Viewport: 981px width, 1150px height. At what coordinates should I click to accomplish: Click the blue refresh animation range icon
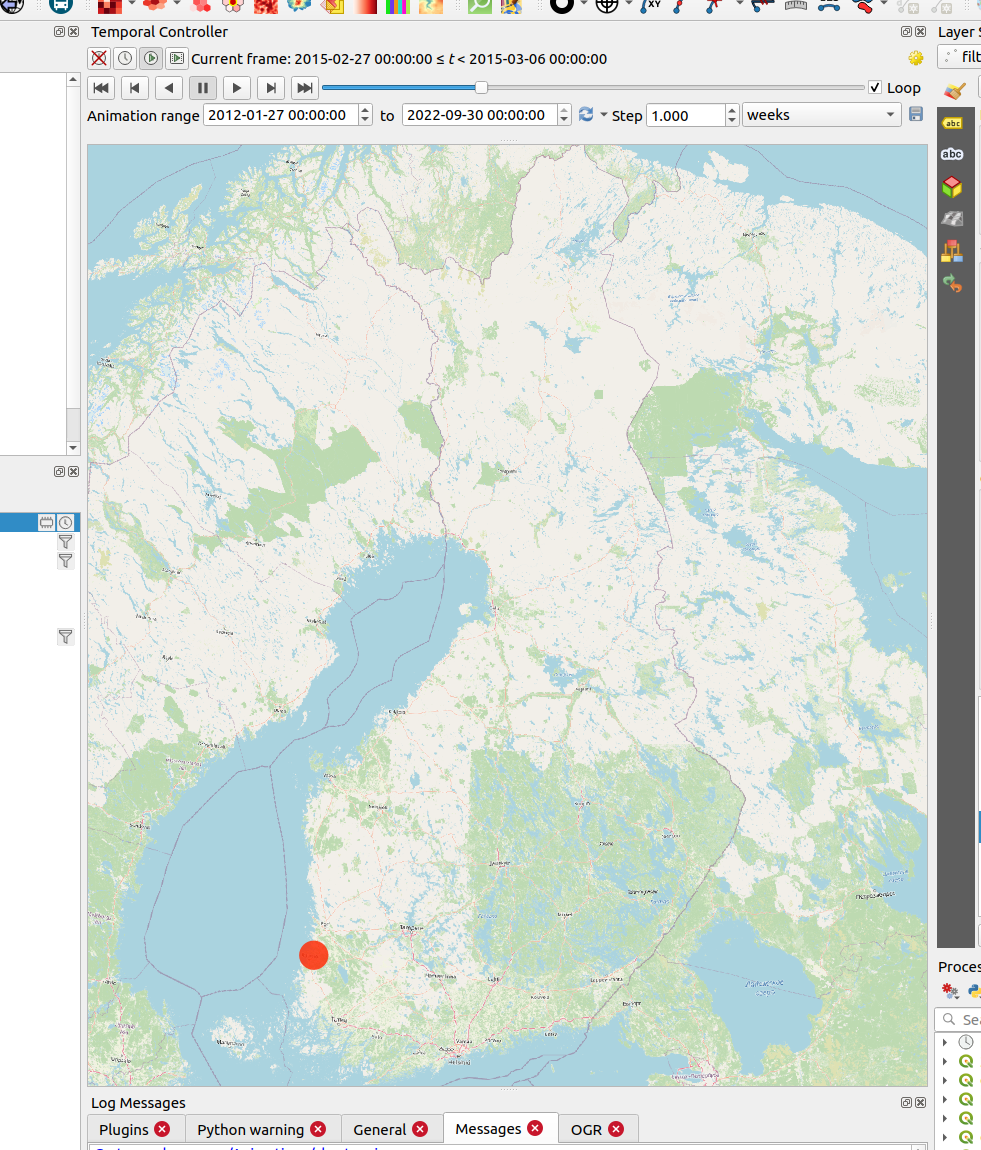[586, 114]
